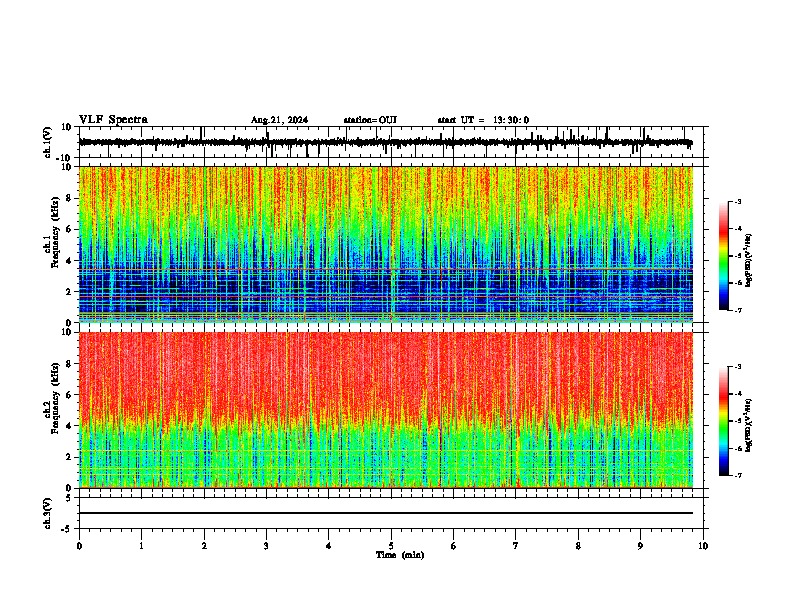Image resolution: width=792 pixels, height=612 pixels.
Task: Click the ch.1 colorbar log(PSD) unit label
Action: pos(749,261)
